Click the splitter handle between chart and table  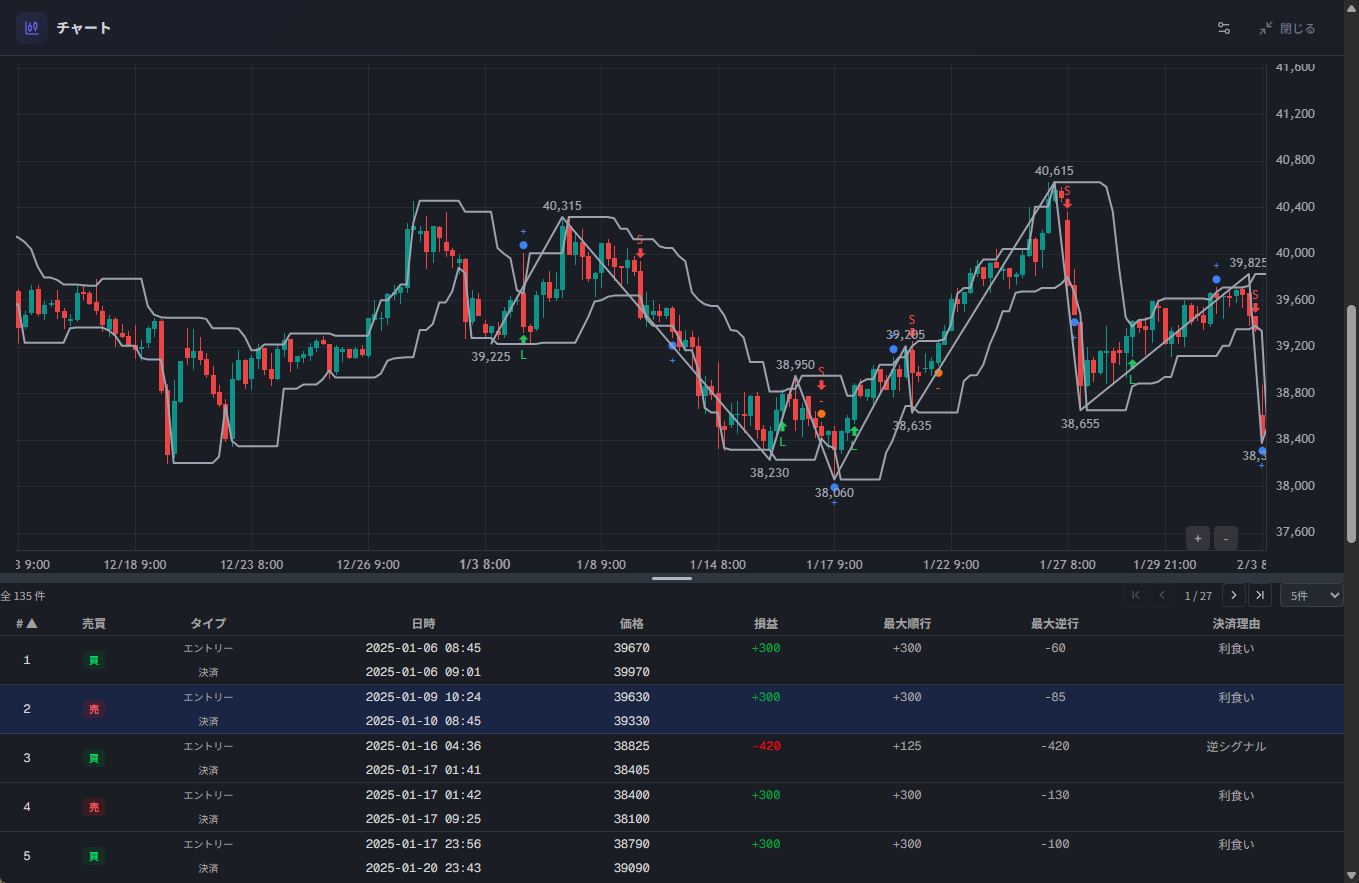point(672,578)
